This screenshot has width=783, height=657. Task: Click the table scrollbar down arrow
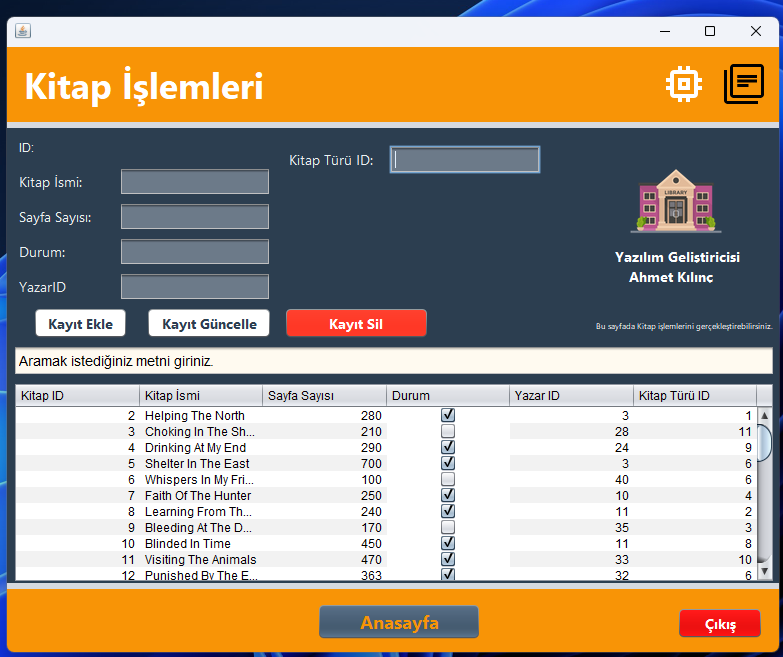(x=764, y=571)
